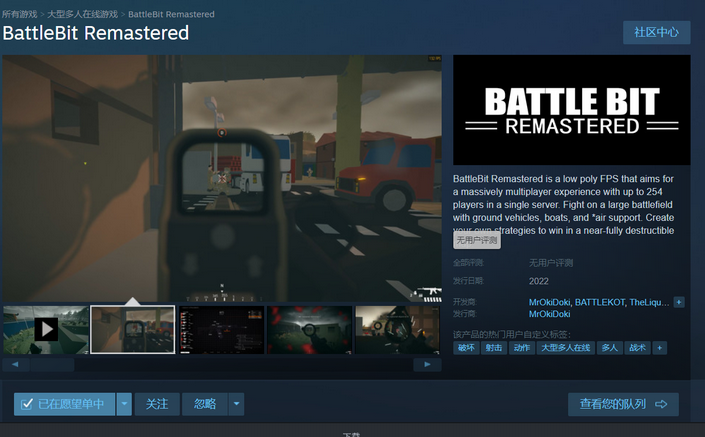Click the 忽略 ignore button
Screen dimensions: 705x437
(x=205, y=404)
